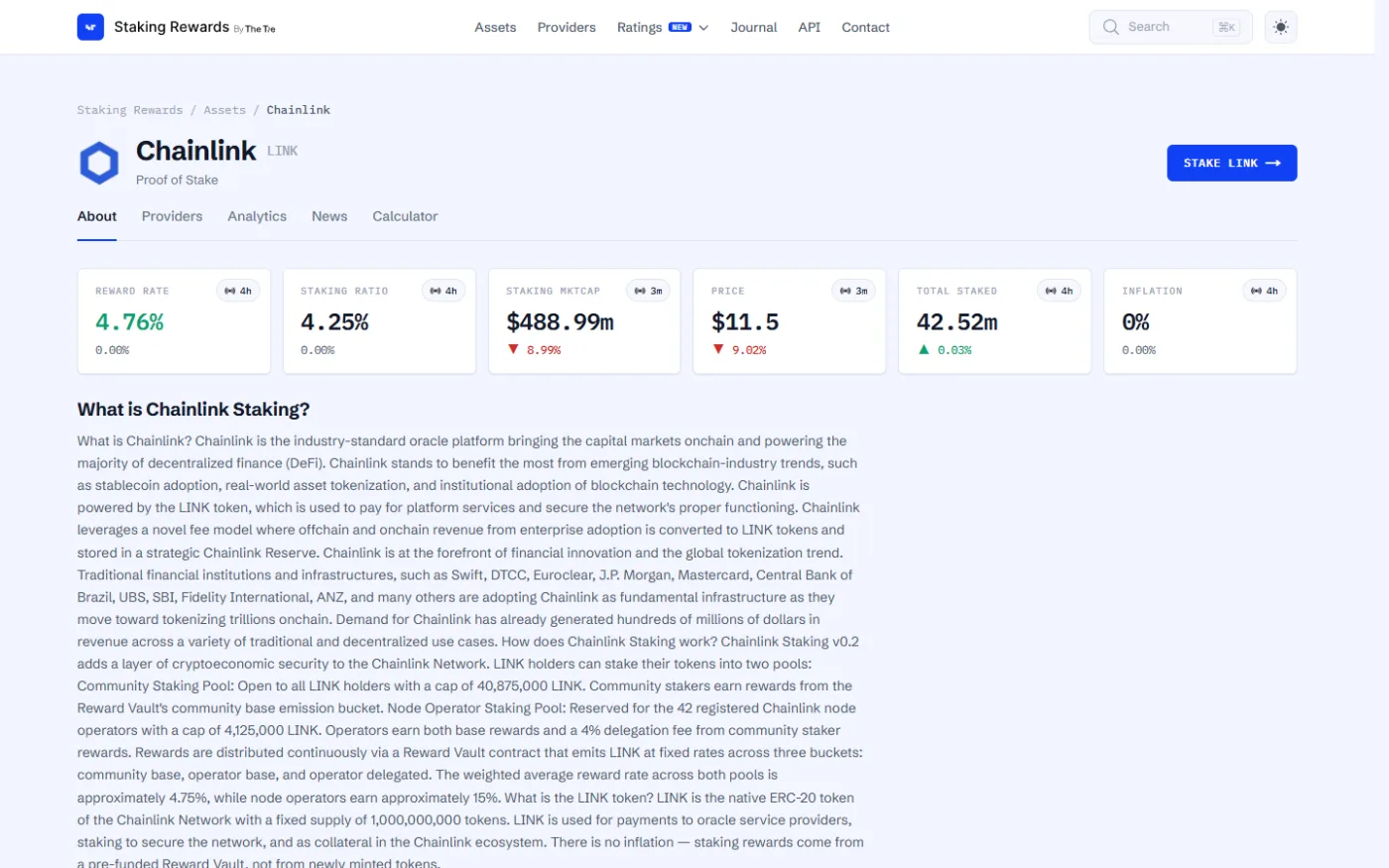Click the STAKE LINK button

1232,163
